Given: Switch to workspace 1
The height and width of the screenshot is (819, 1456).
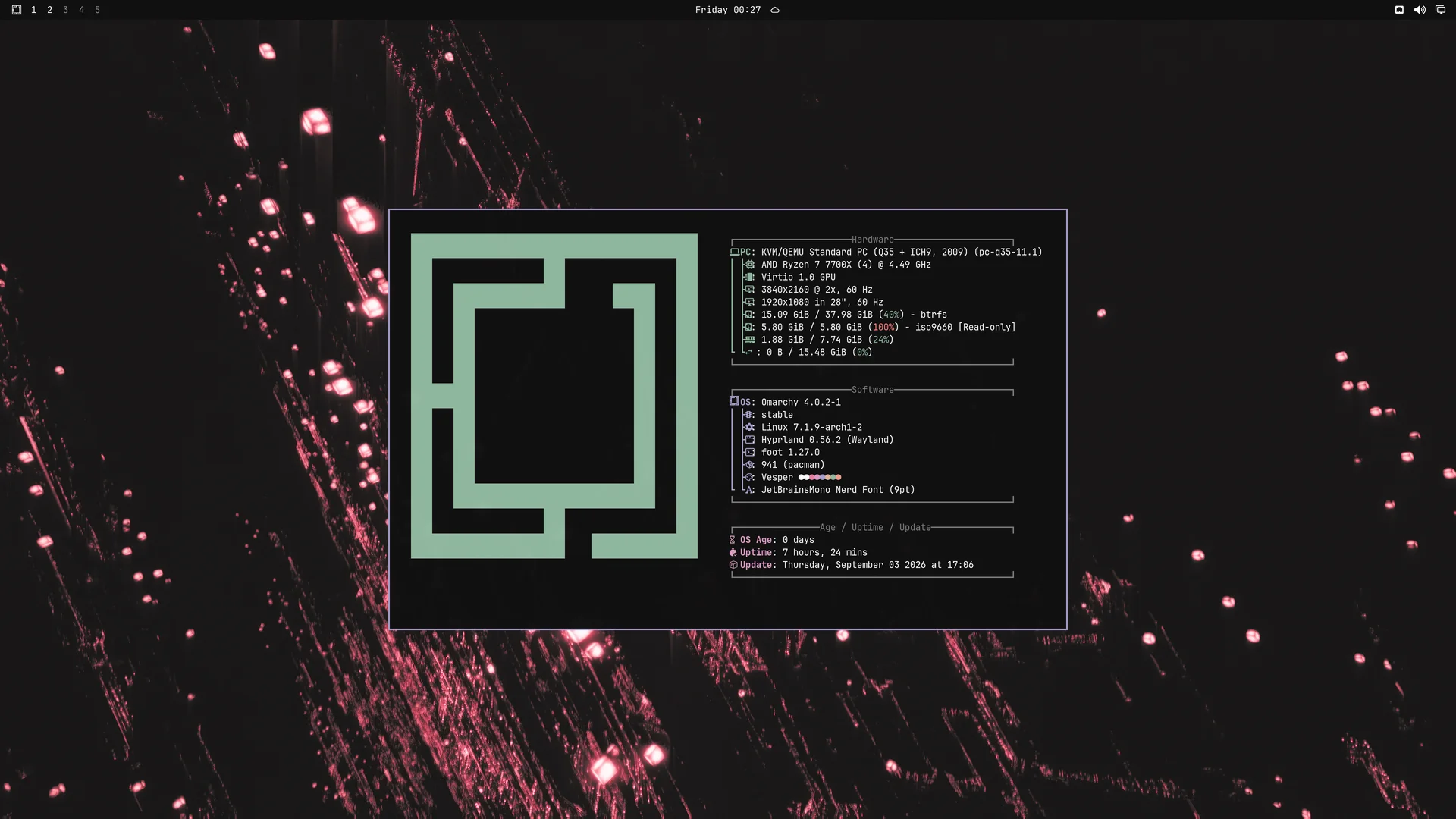Looking at the screenshot, I should (x=33, y=10).
